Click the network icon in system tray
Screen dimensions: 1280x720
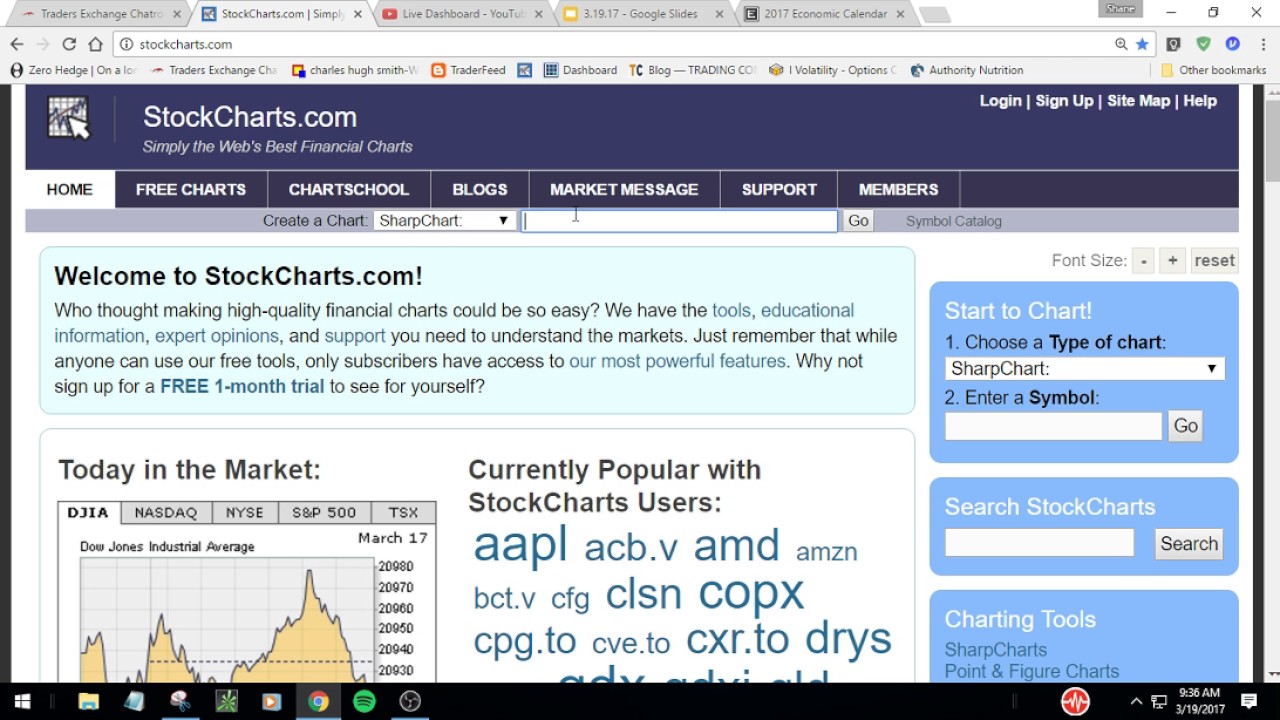[1160, 701]
